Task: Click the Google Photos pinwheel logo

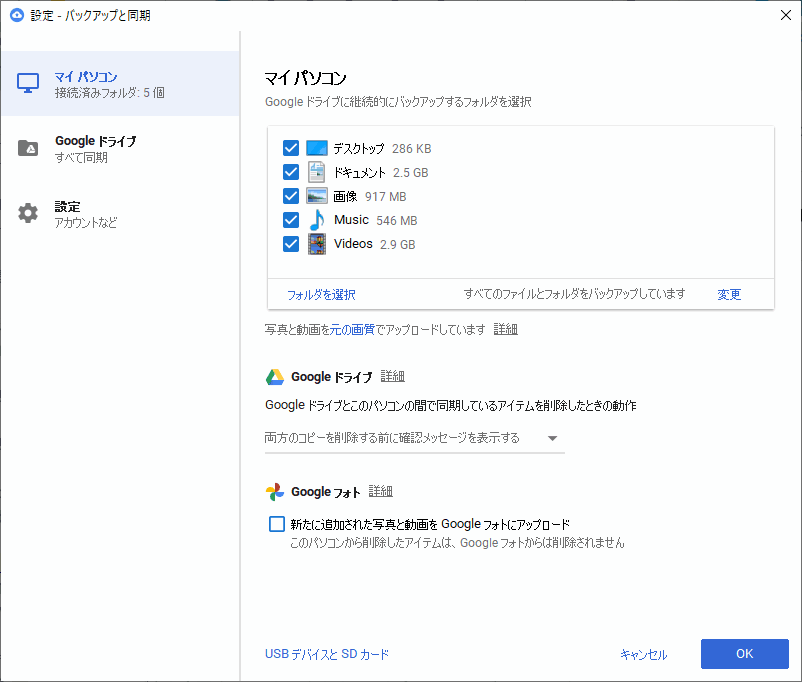Action: 275,492
